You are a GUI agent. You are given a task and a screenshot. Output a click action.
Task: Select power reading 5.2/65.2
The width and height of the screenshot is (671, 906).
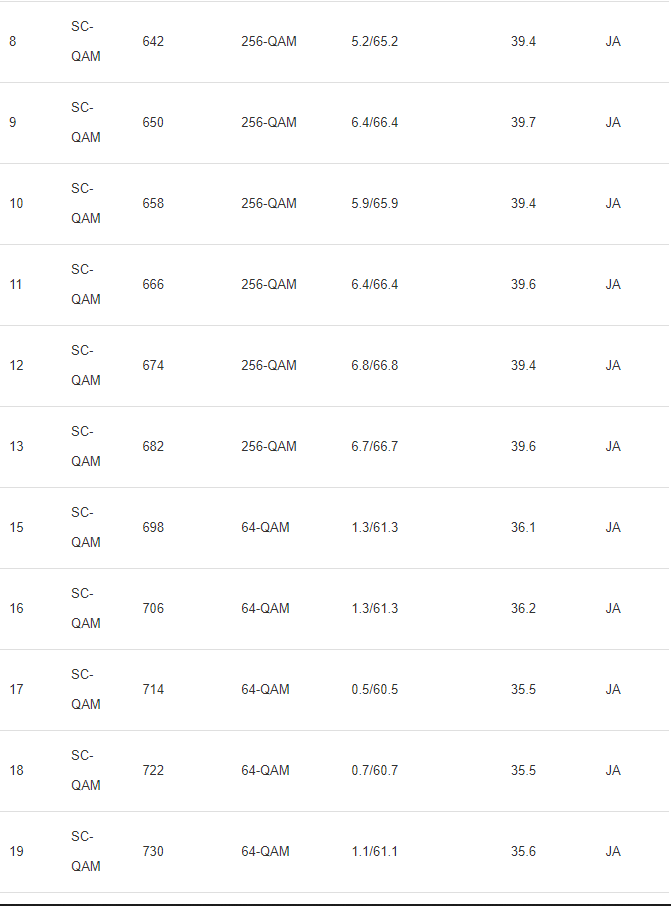(374, 42)
